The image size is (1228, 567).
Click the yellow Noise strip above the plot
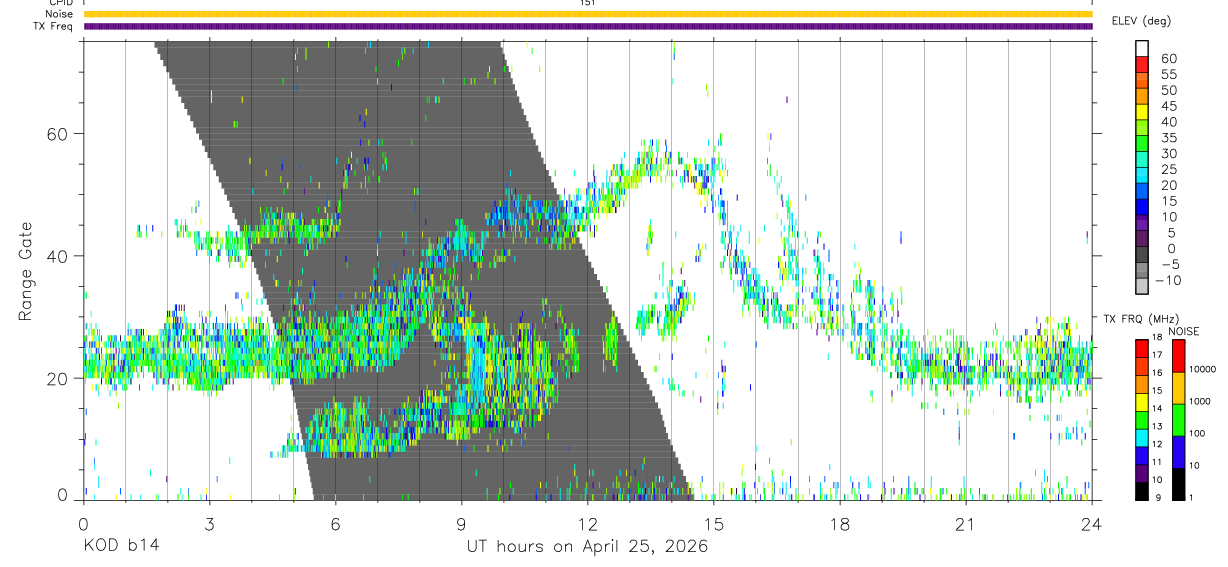(x=588, y=14)
